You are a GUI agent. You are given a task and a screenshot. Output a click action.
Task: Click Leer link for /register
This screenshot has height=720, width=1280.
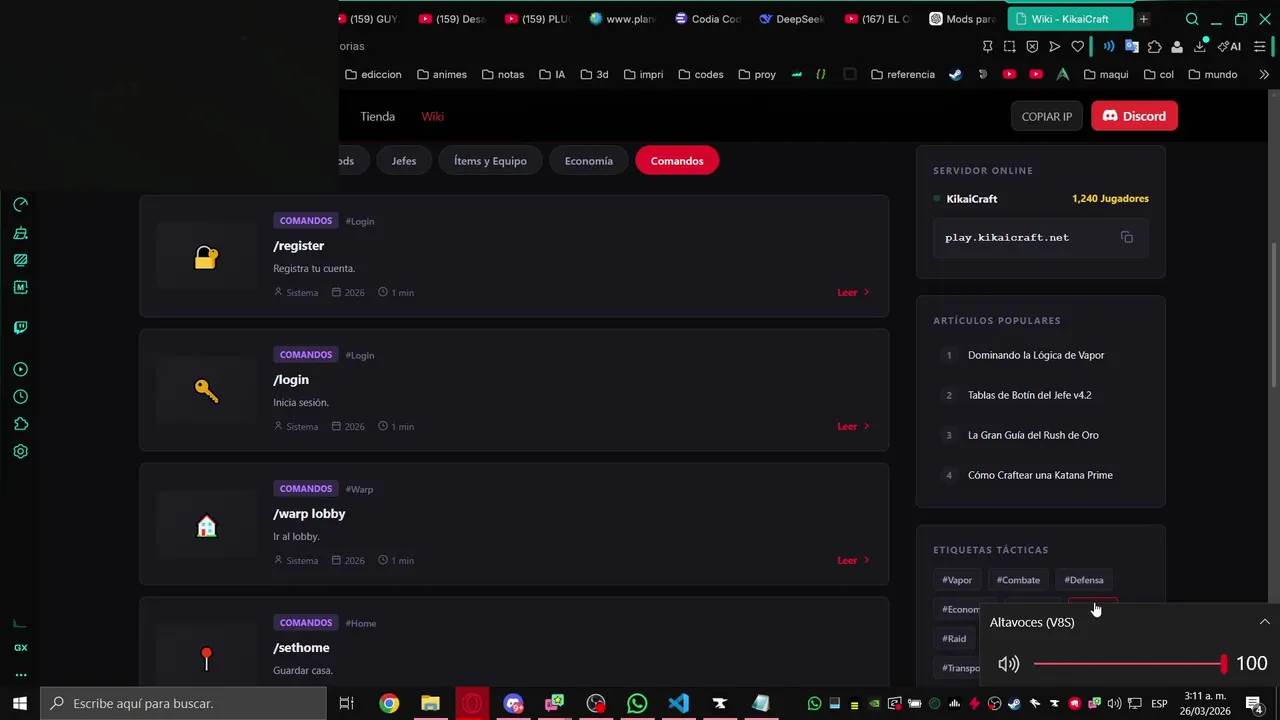853,292
